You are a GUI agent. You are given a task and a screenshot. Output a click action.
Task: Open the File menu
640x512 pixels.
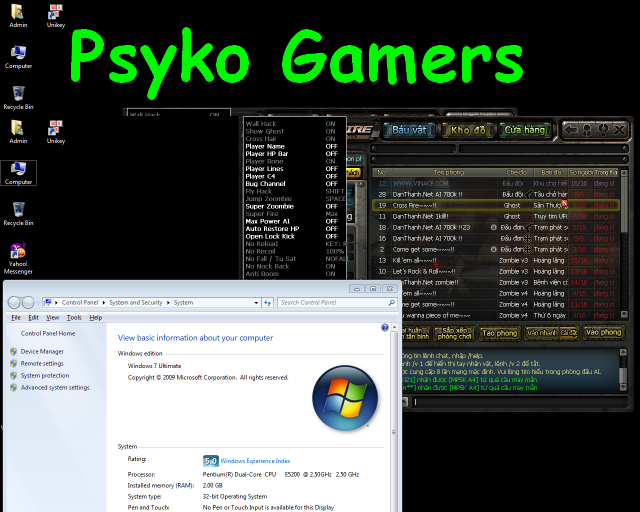[16, 318]
